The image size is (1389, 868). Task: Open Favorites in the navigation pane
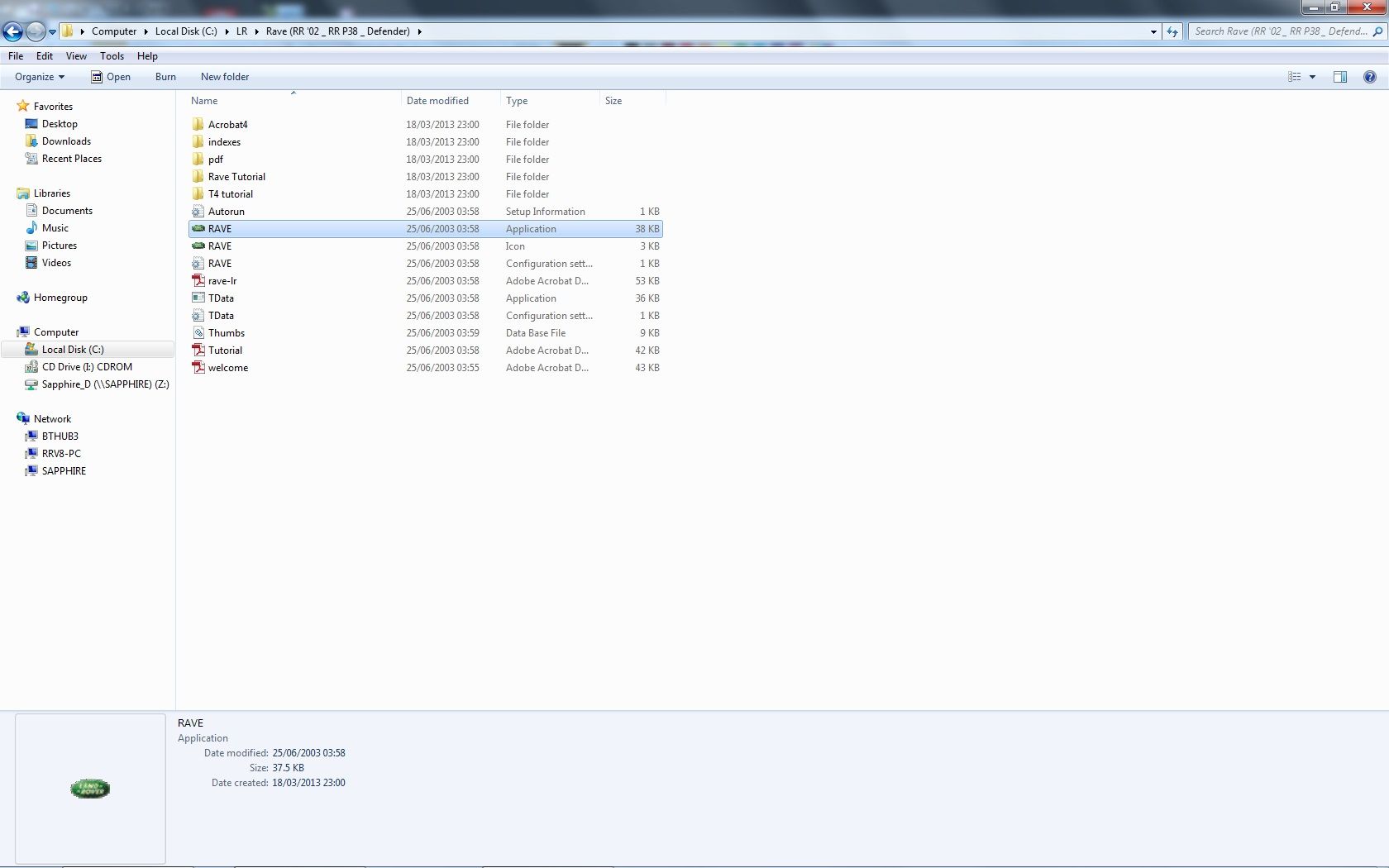(x=53, y=107)
